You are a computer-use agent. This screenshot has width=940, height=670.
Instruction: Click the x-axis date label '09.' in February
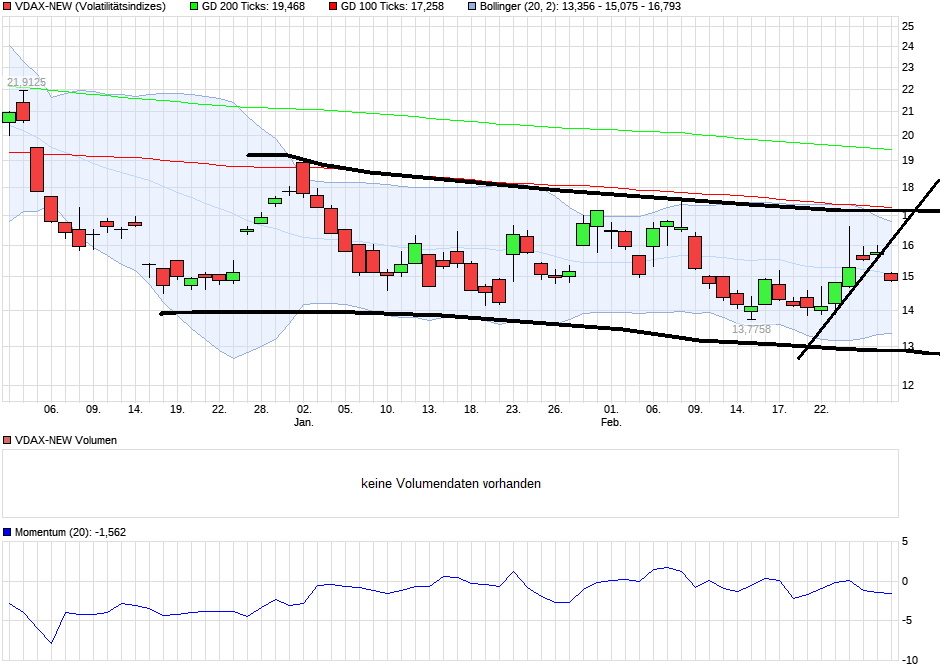695,409
